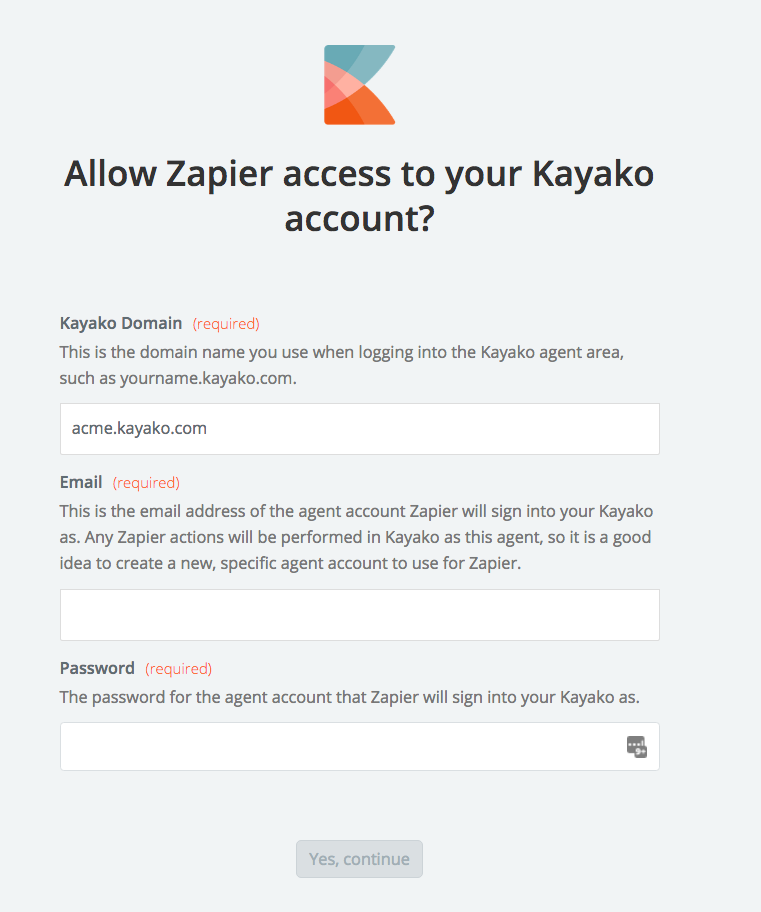Click the 'acme.kayako.com' text in domain field
Image resolution: width=761 pixels, height=912 pixels.
pos(139,429)
